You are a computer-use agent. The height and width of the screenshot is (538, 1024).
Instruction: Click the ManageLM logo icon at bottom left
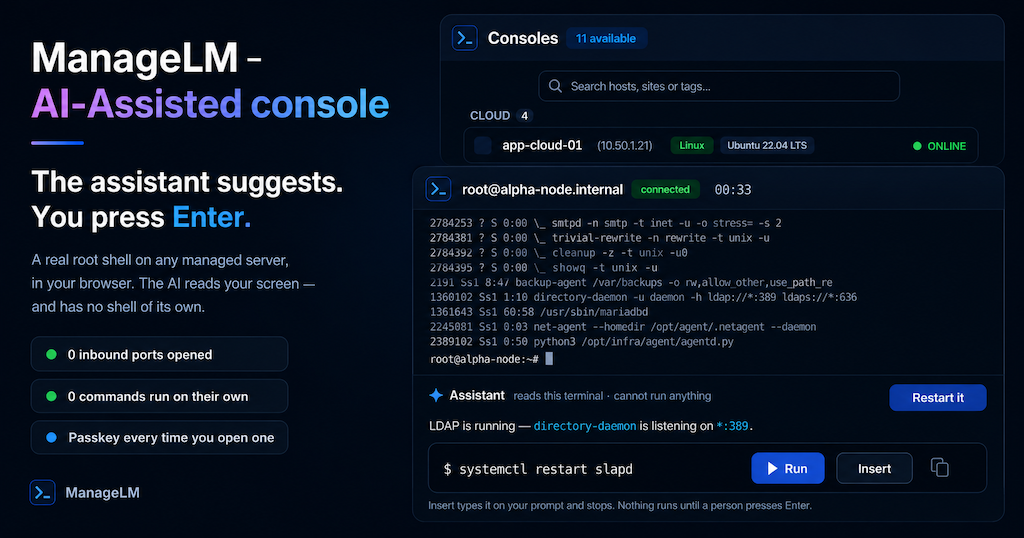point(42,492)
